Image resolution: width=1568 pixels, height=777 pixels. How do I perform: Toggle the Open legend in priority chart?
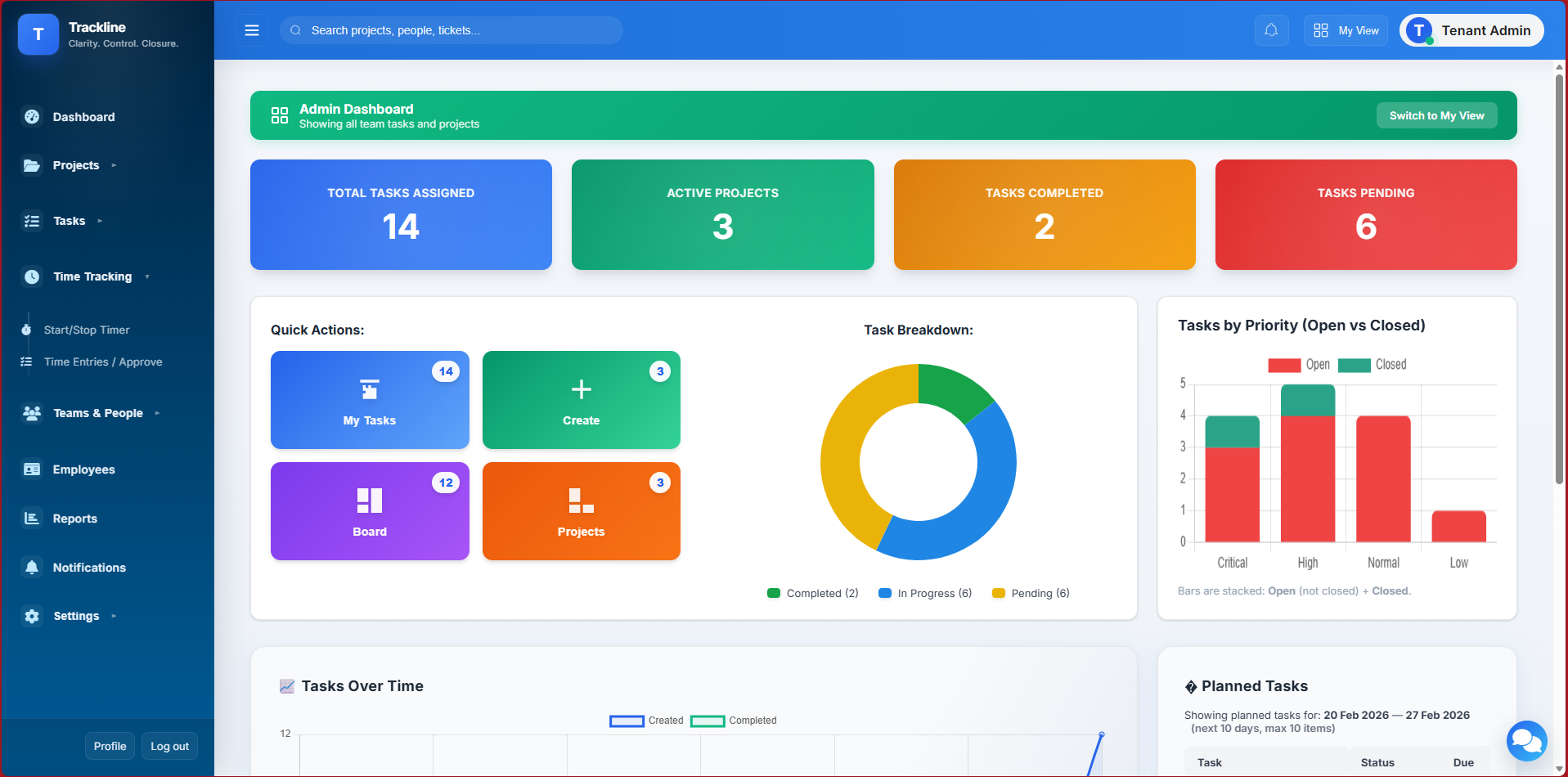pos(1299,365)
